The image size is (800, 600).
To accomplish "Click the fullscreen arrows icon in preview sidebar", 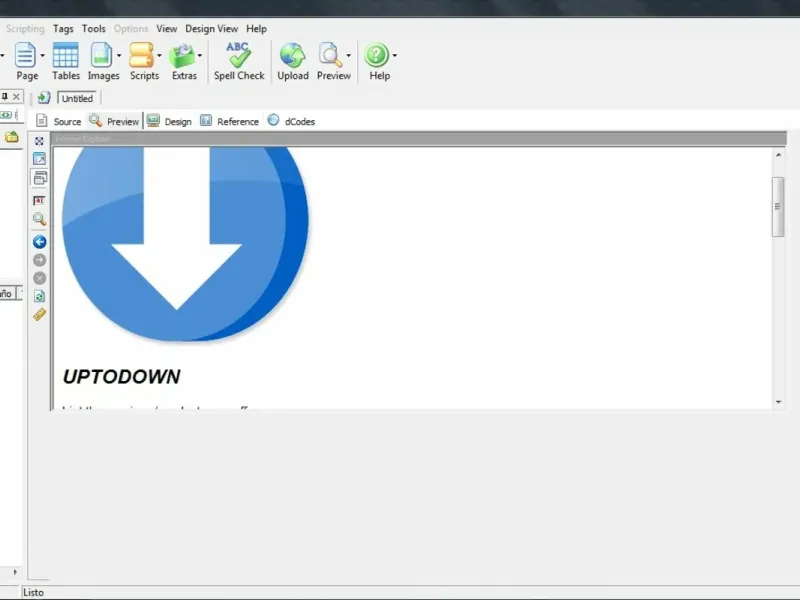I will click(x=39, y=141).
